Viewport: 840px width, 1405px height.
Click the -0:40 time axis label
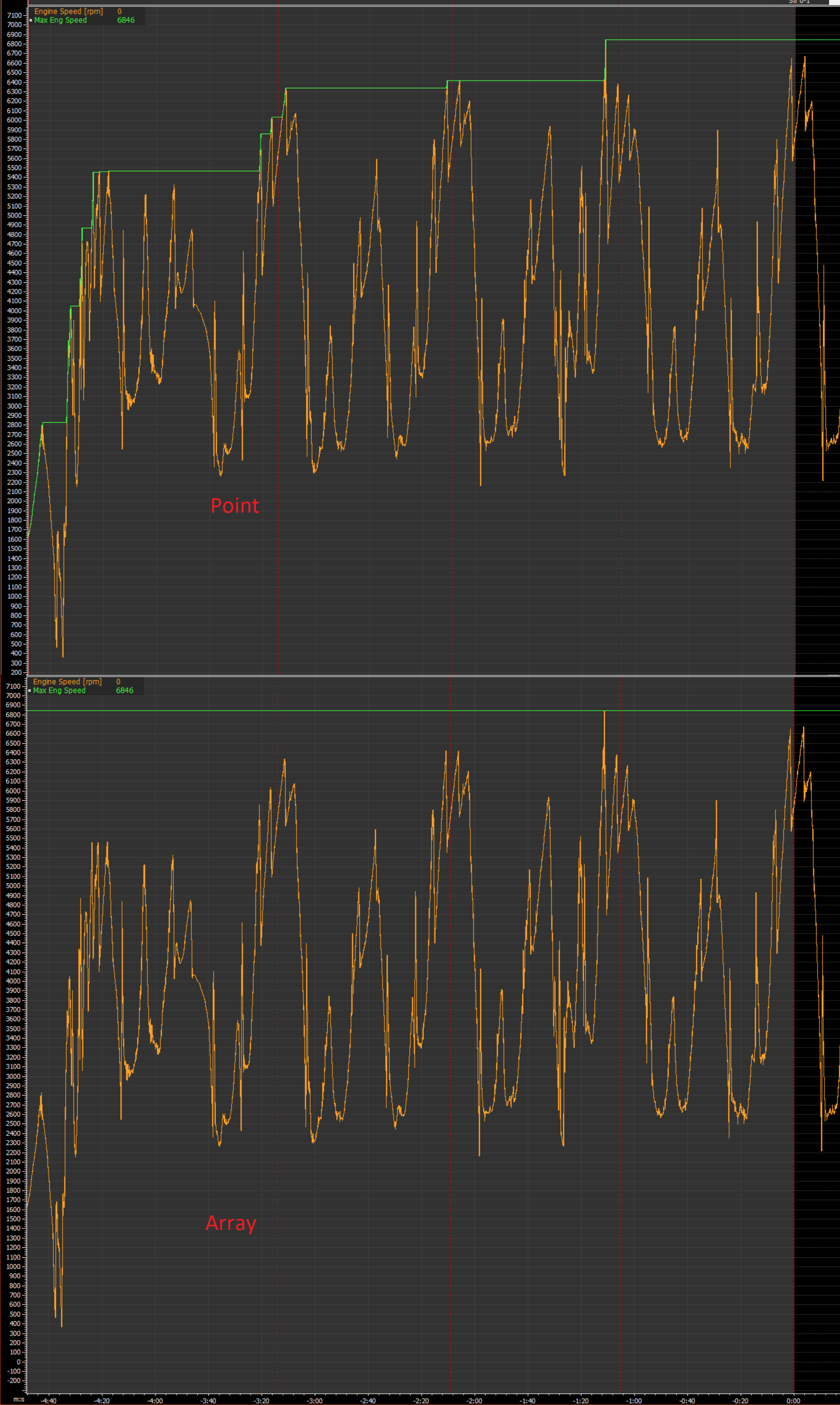pos(687,1400)
